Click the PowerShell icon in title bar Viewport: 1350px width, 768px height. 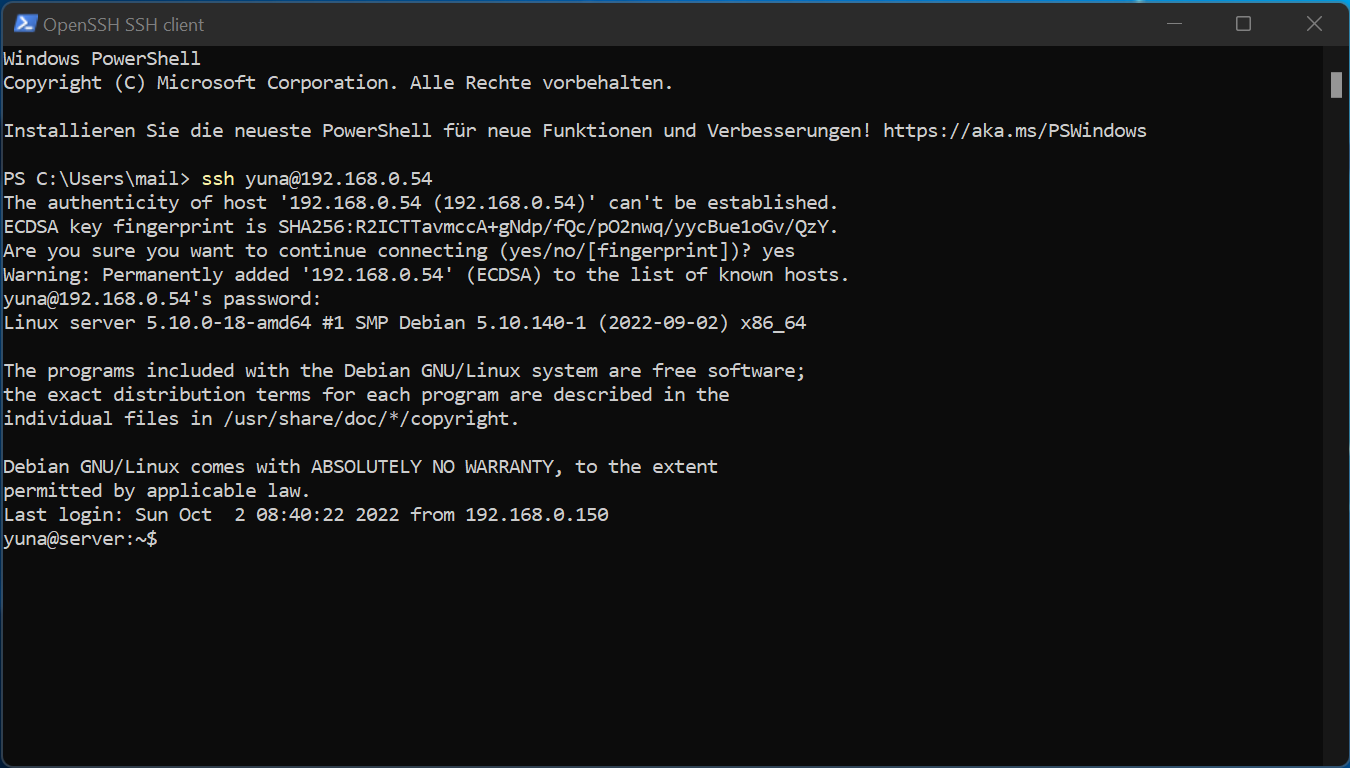click(25, 24)
